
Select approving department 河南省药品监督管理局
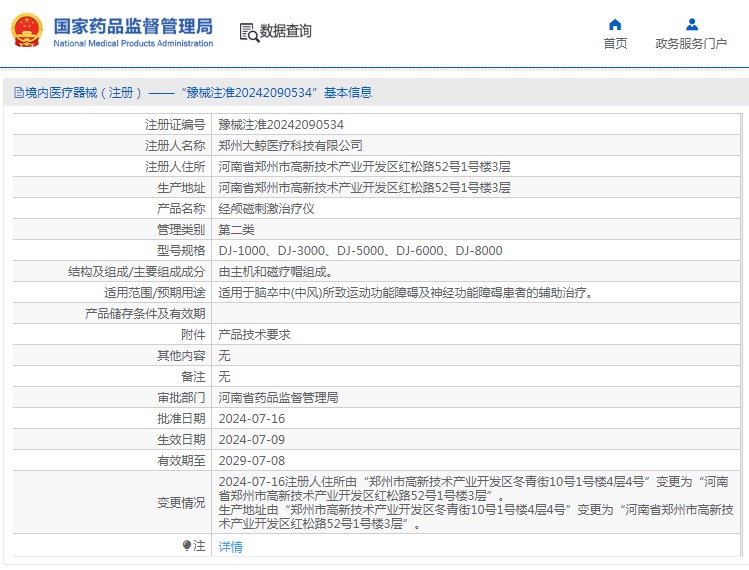(278, 398)
